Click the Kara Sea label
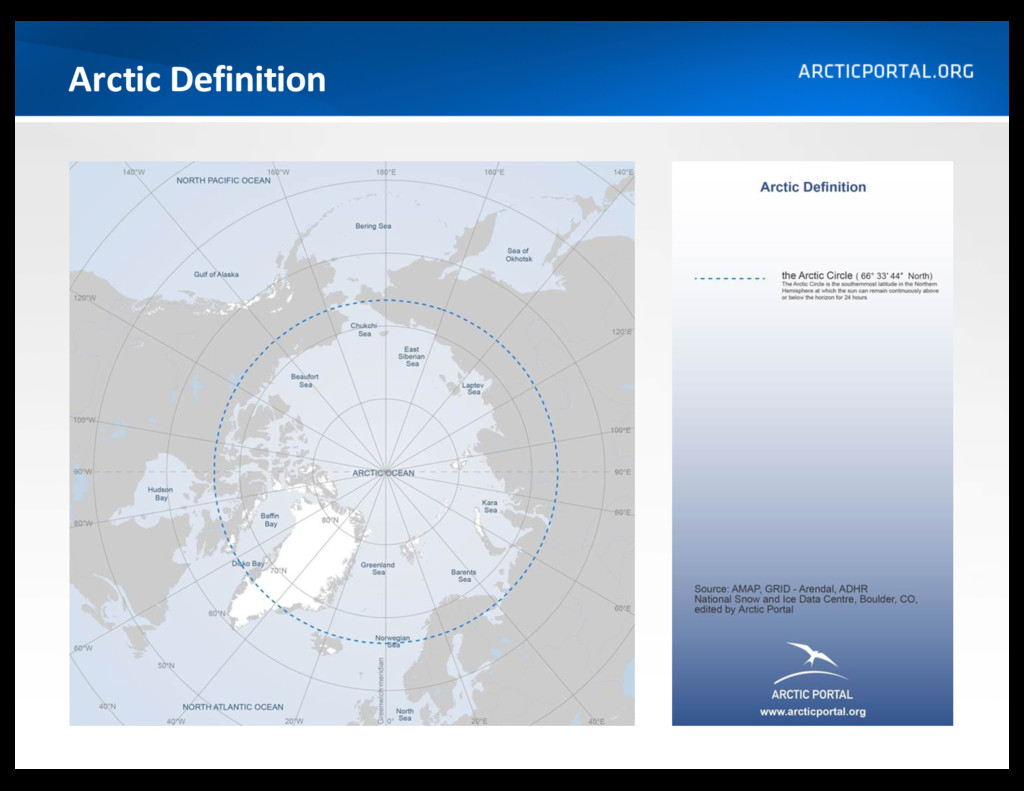1024x791 pixels. pyautogui.click(x=490, y=506)
